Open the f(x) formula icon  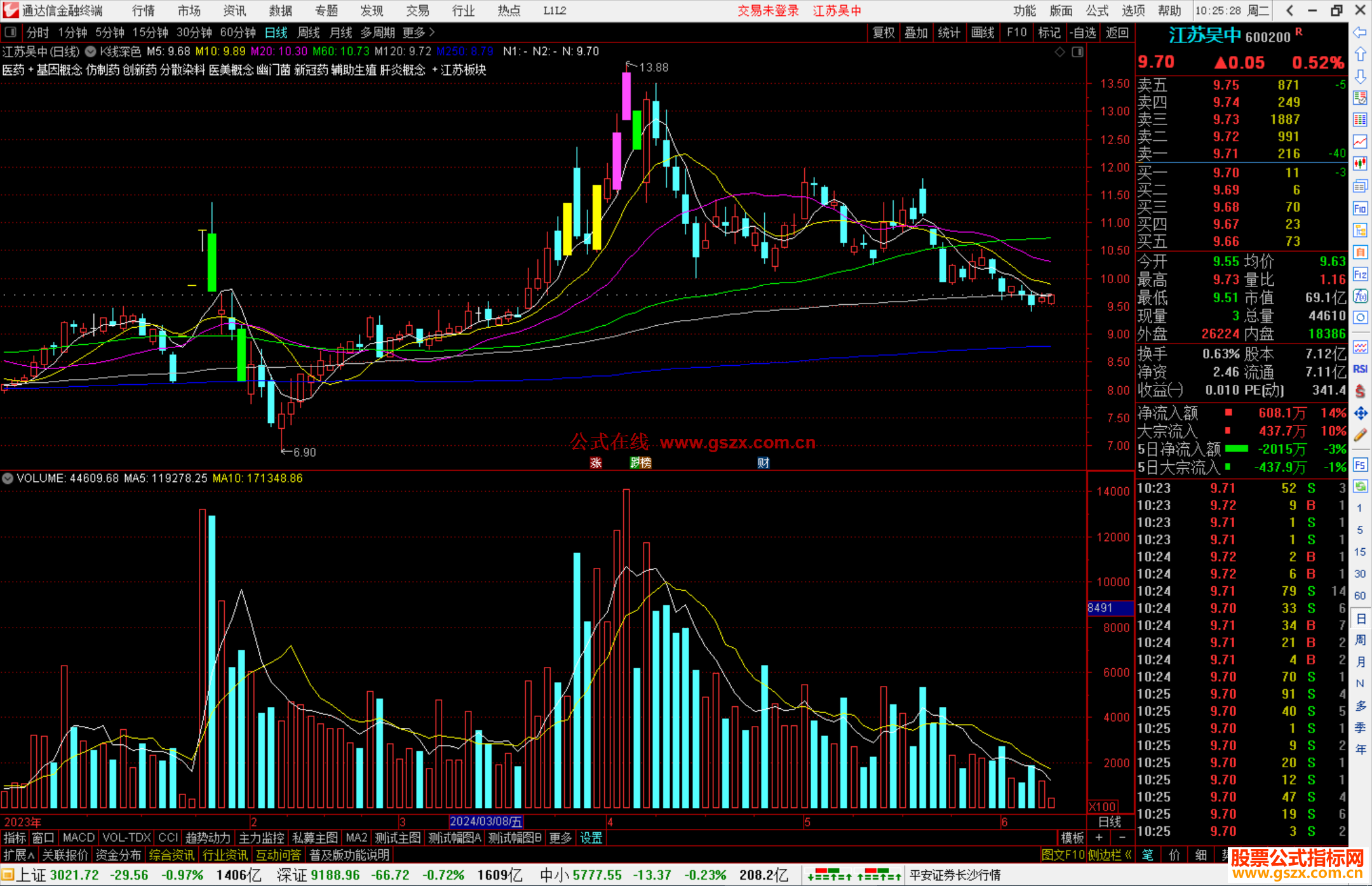pos(1360,296)
